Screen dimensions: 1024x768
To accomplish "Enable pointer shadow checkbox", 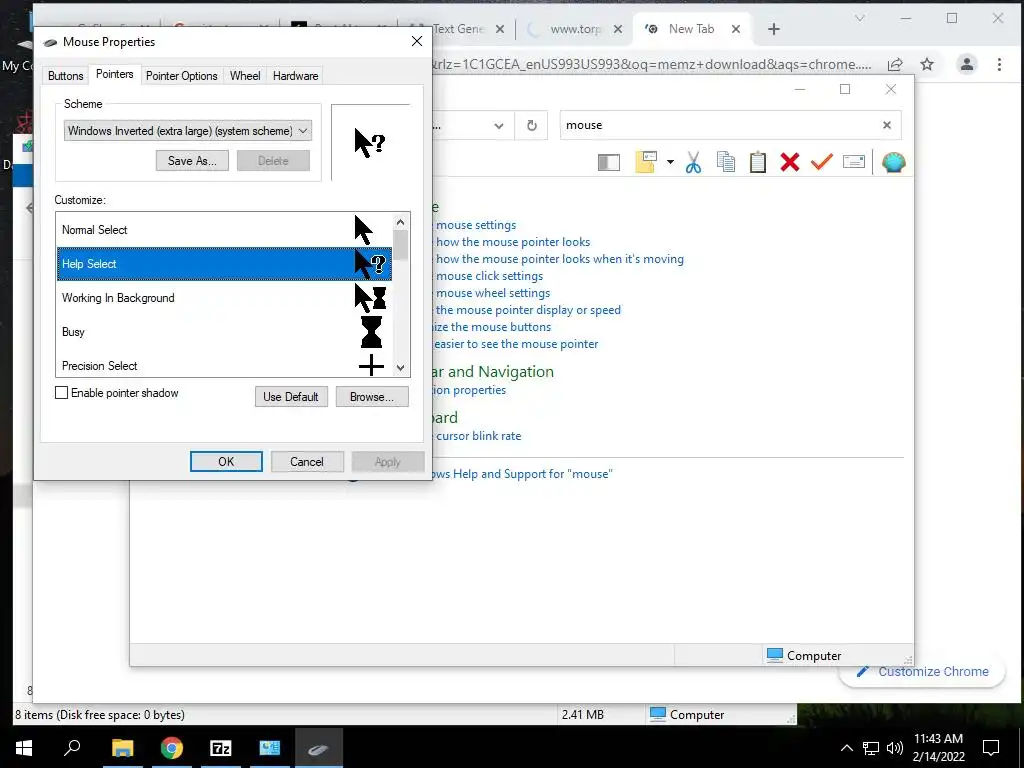I will 61,392.
